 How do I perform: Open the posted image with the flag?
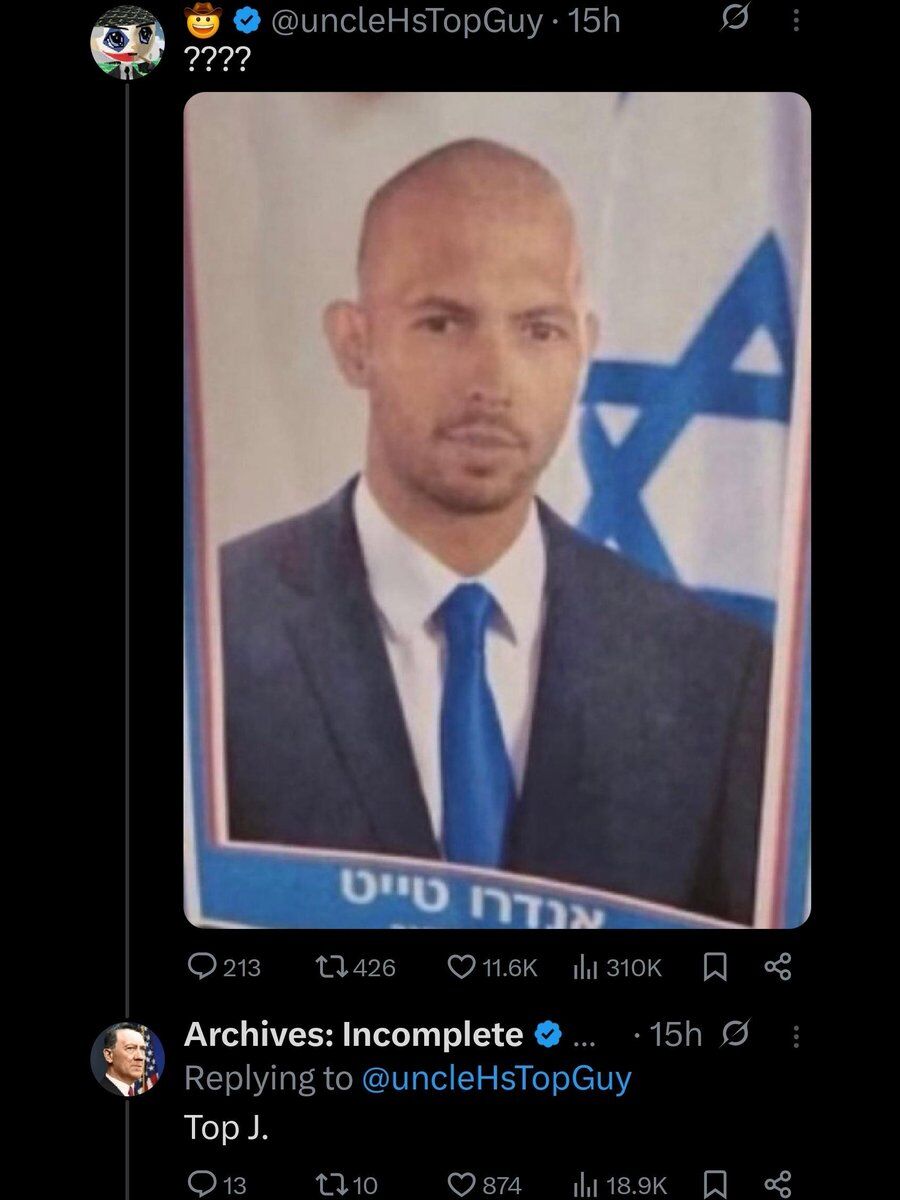click(x=497, y=510)
